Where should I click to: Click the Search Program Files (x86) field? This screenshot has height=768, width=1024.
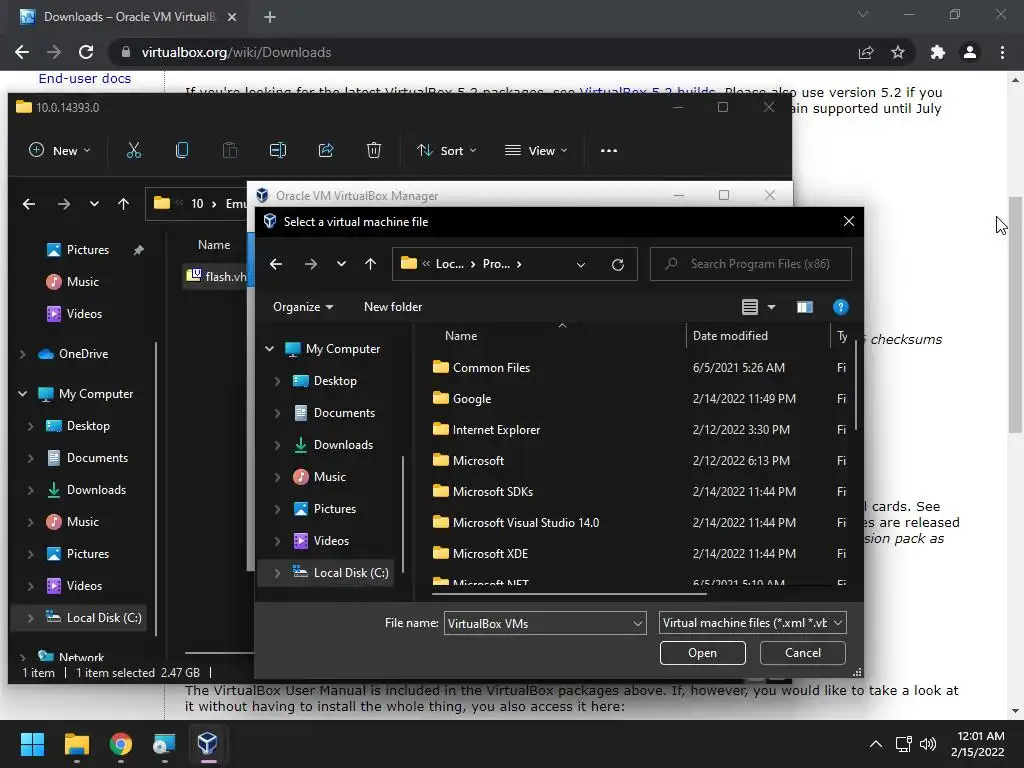pyautogui.click(x=751, y=264)
